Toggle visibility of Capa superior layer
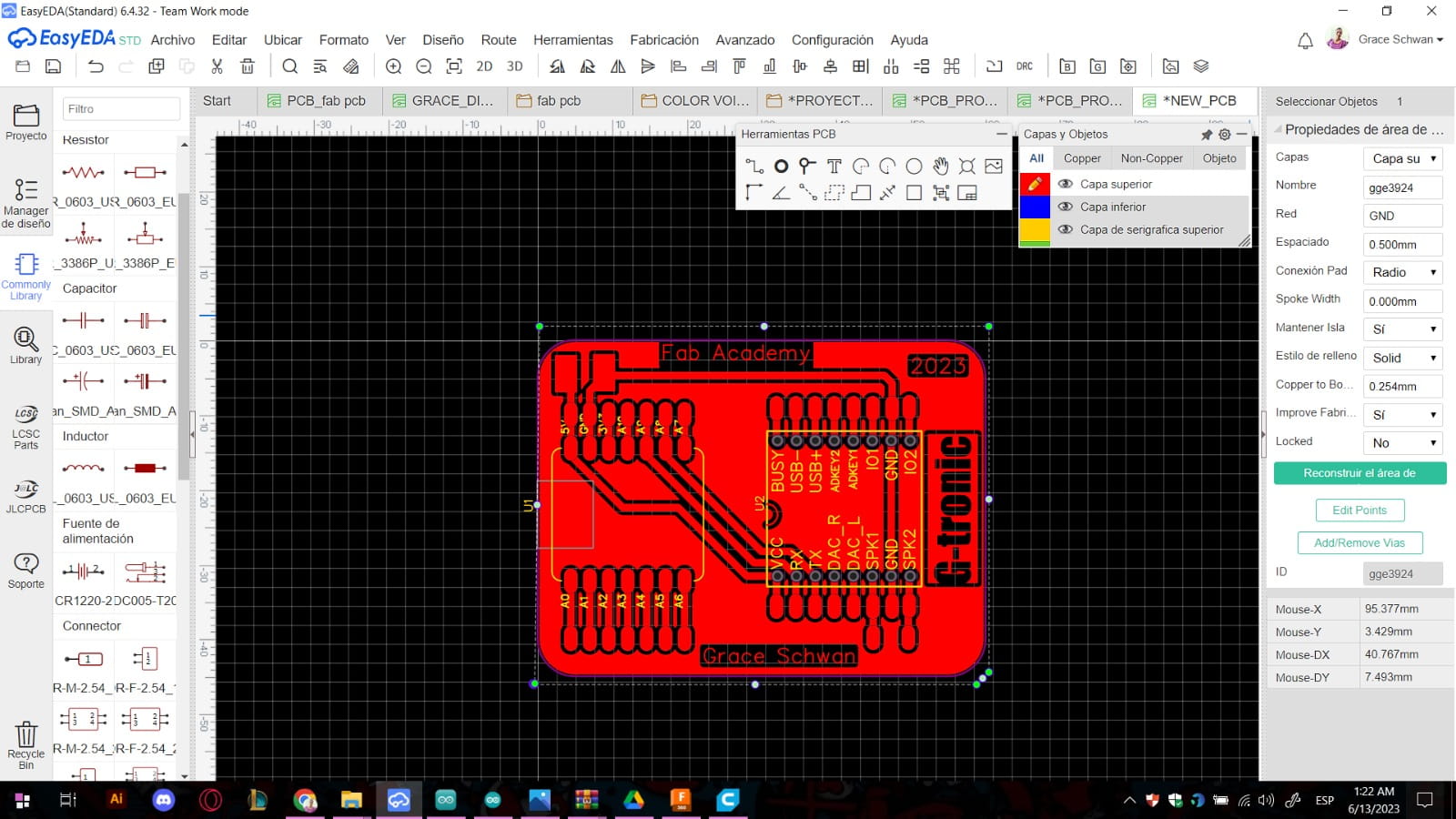 (x=1065, y=184)
